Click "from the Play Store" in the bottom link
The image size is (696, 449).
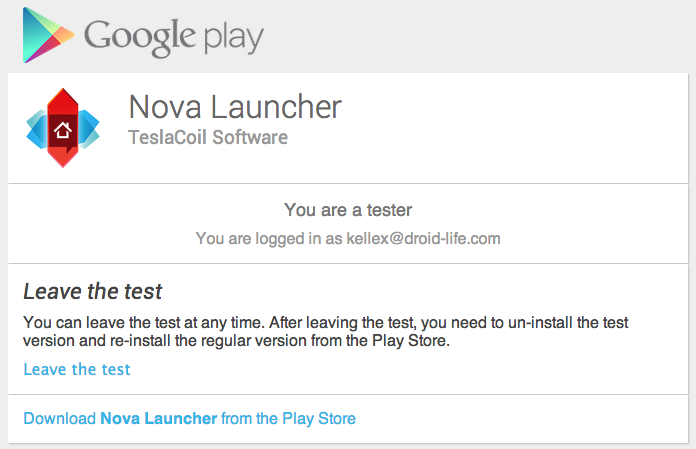click(x=288, y=418)
